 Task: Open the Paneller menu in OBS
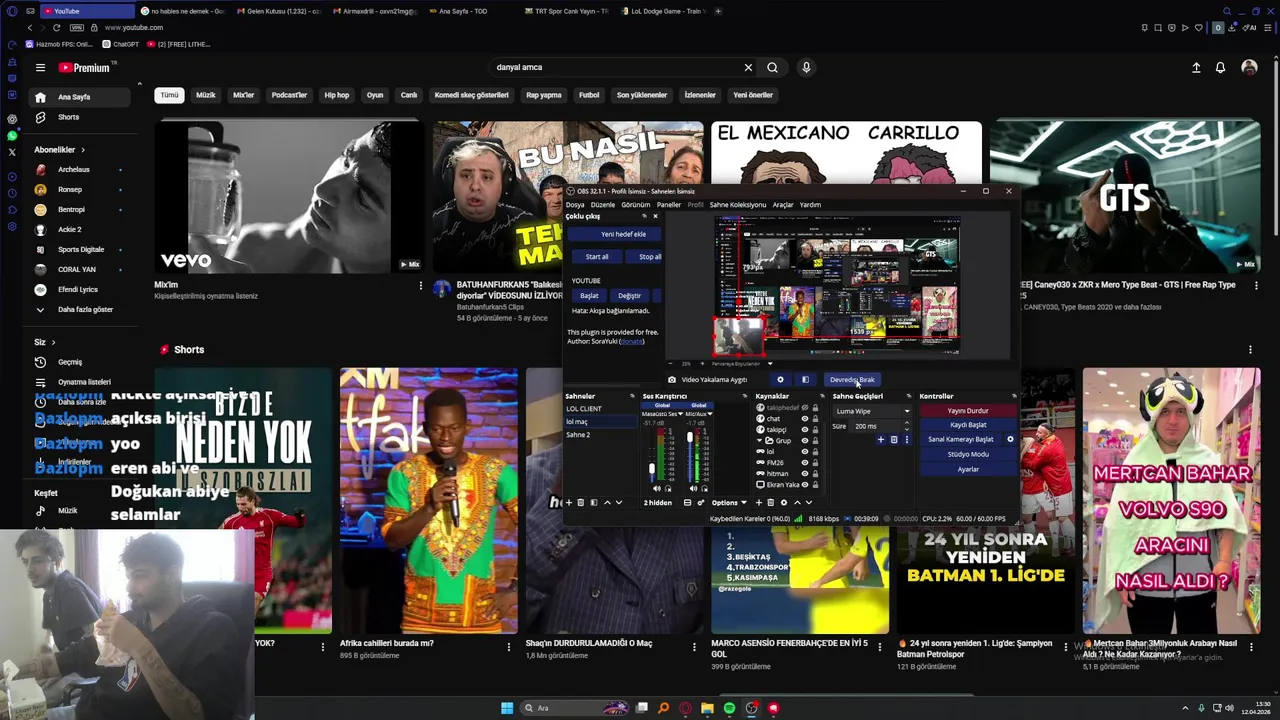[669, 205]
